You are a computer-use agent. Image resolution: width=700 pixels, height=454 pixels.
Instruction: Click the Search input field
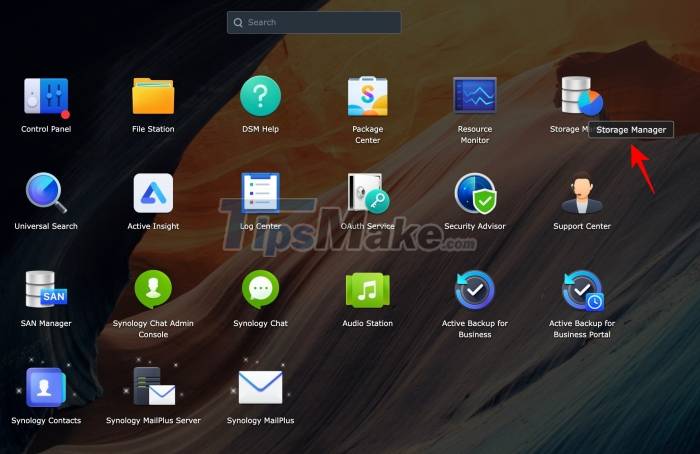[x=314, y=22]
